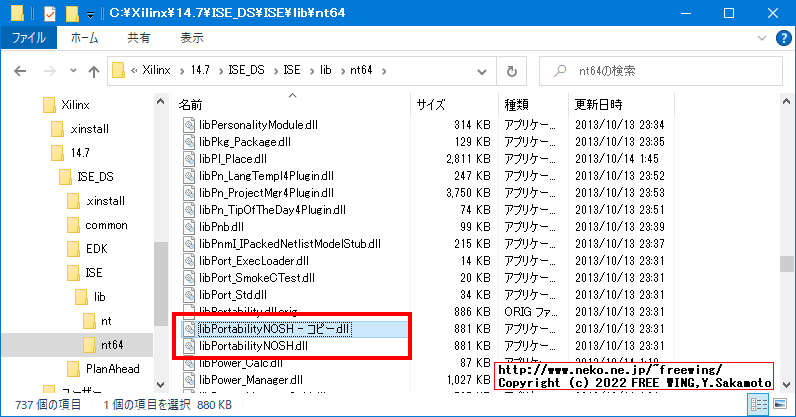The height and width of the screenshot is (417, 796).
Task: Select libPortabilityNOSH - コピー.dll file icon
Action: [x=189, y=329]
